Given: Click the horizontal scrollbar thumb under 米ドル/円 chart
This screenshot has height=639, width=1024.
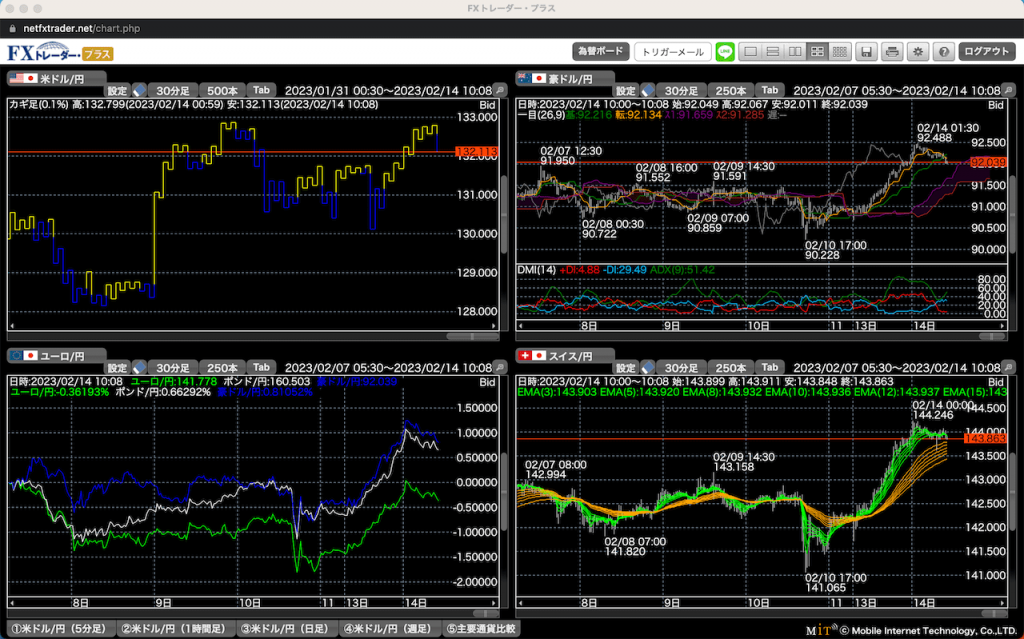Looking at the screenshot, I should (472, 336).
